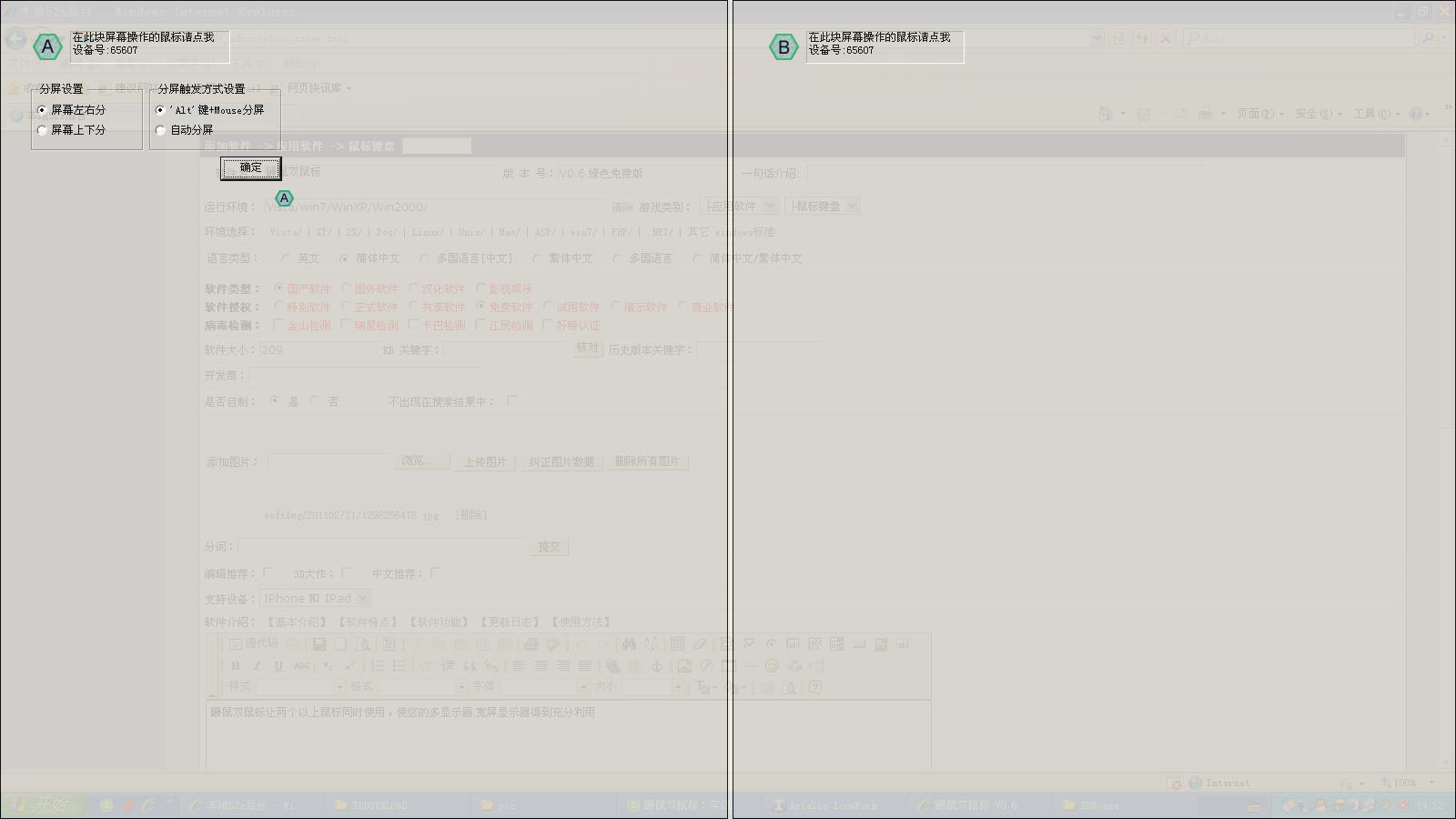Viewport: 1456px width, 819px height.
Task: Click the Italic icon in editor toolbar
Action: (x=257, y=666)
